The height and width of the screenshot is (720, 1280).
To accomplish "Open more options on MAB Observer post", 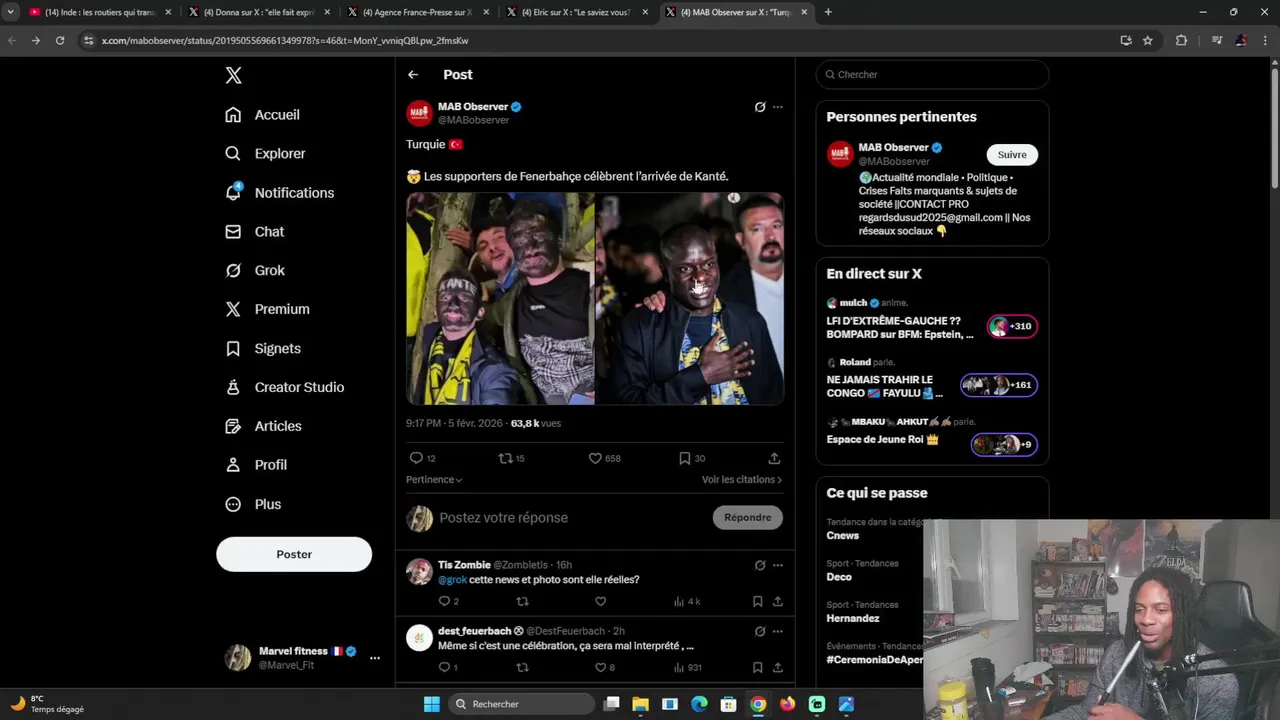I will [x=778, y=107].
